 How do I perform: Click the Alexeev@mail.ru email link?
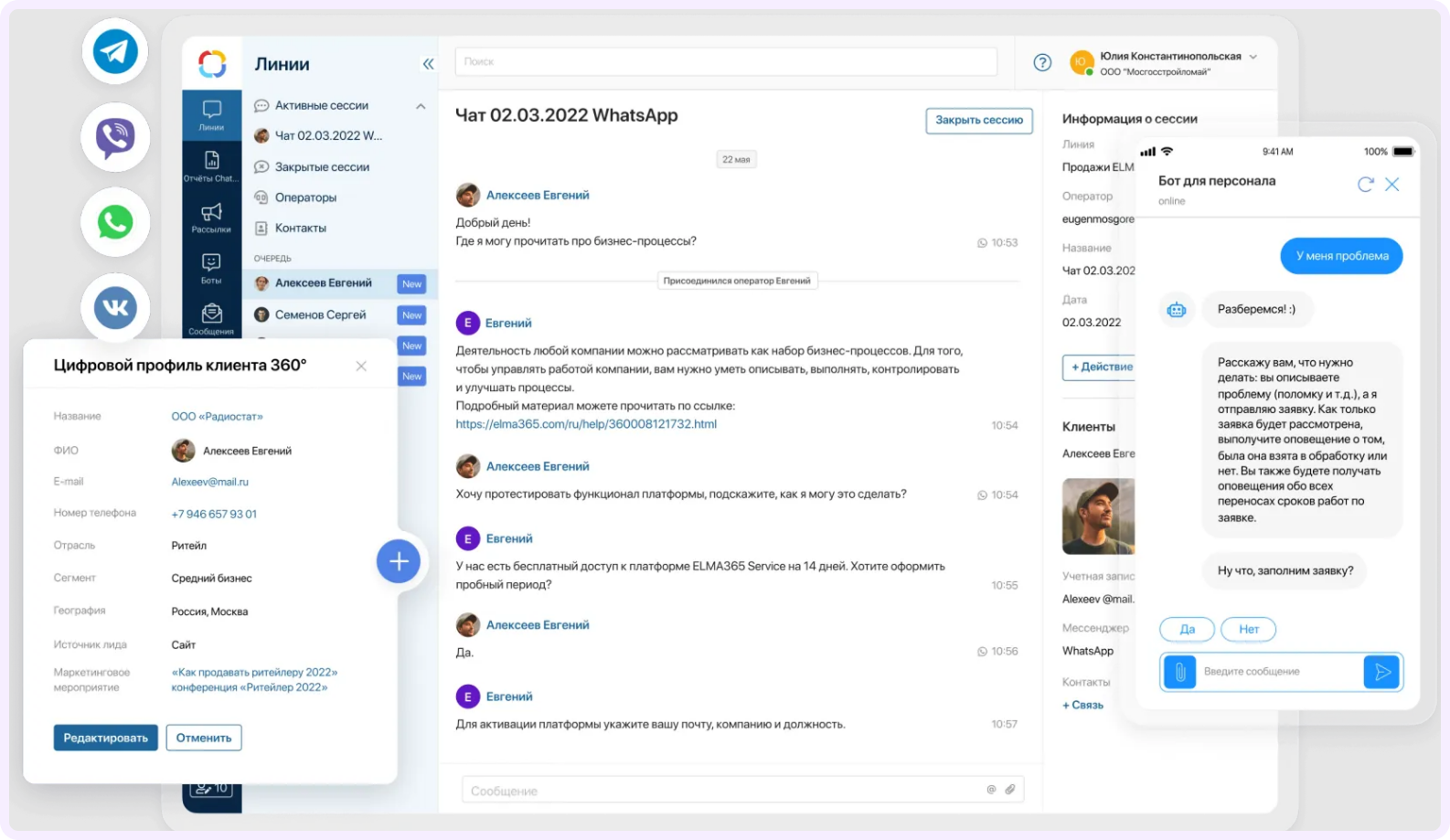coord(209,482)
